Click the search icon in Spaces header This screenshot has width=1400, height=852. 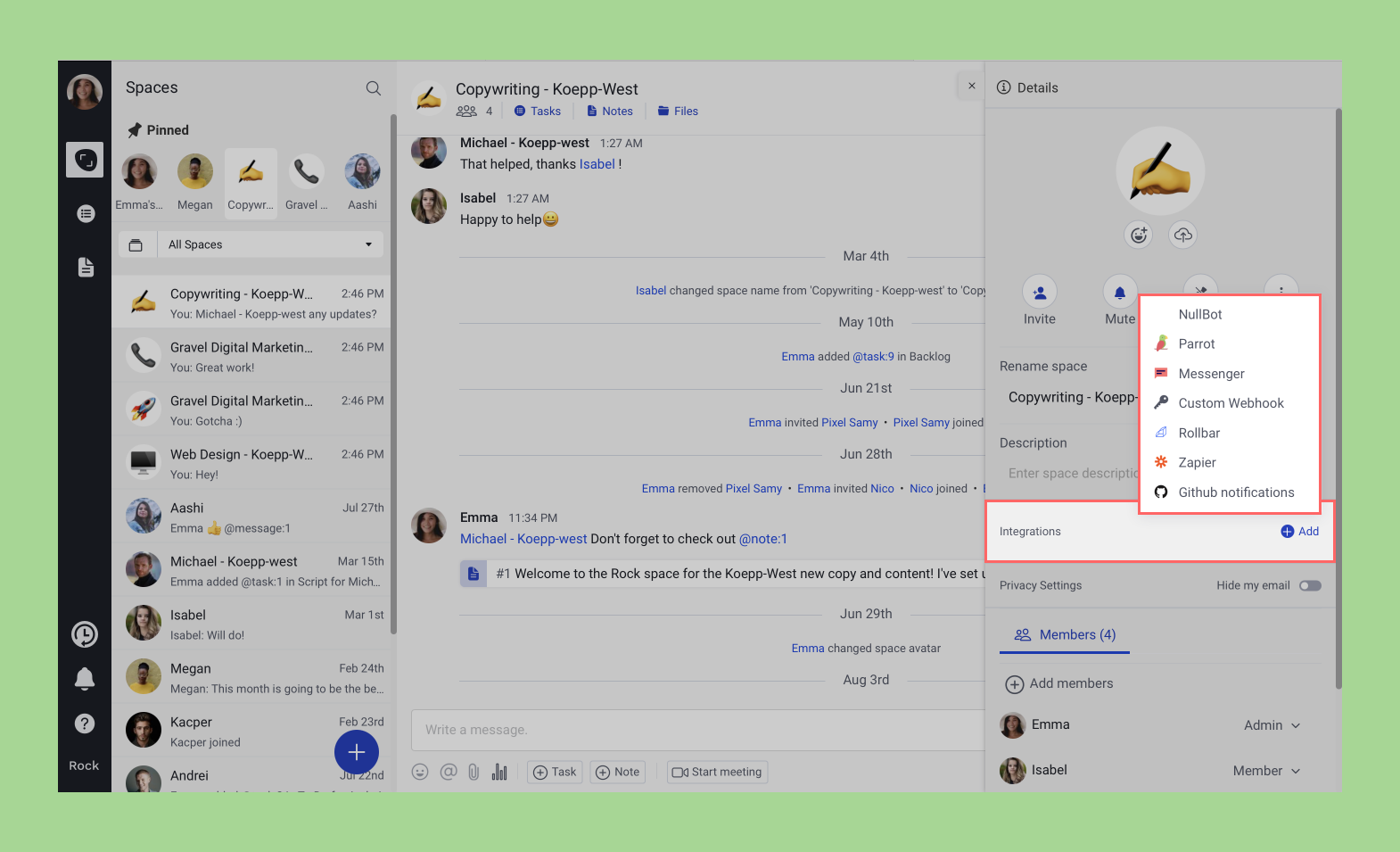(373, 88)
